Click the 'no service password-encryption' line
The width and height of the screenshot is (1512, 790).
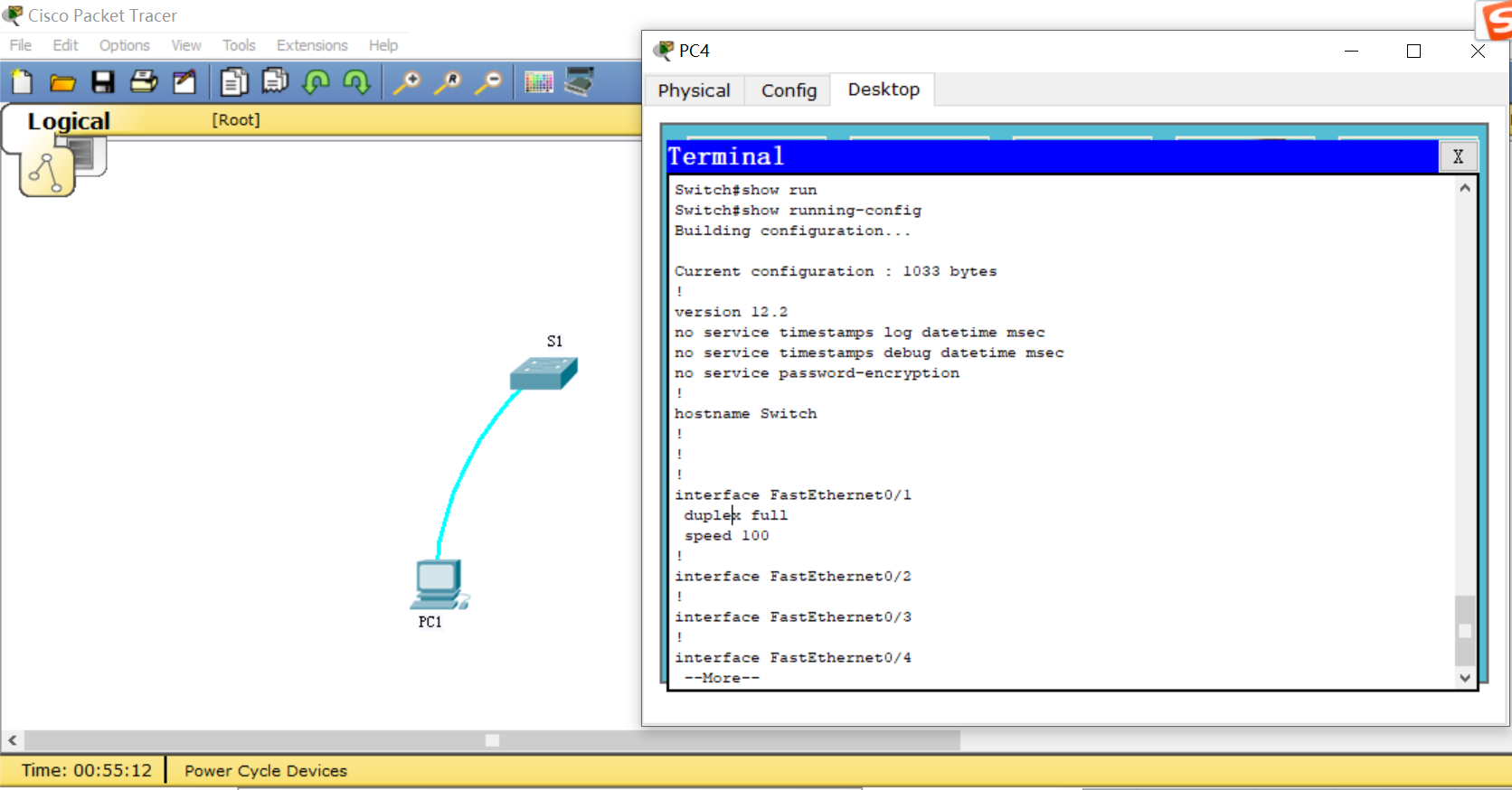point(817,373)
